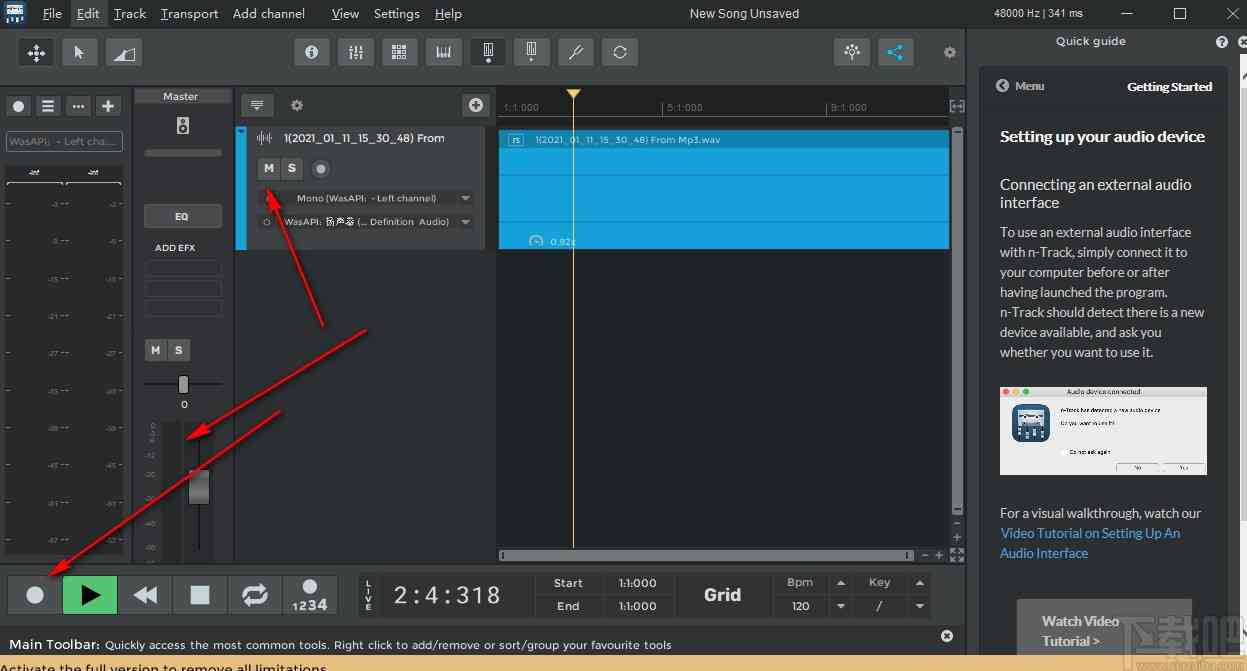Image resolution: width=1247 pixels, height=671 pixels.
Task: Click the three dots button in the mixer panel
Action: click(x=78, y=106)
